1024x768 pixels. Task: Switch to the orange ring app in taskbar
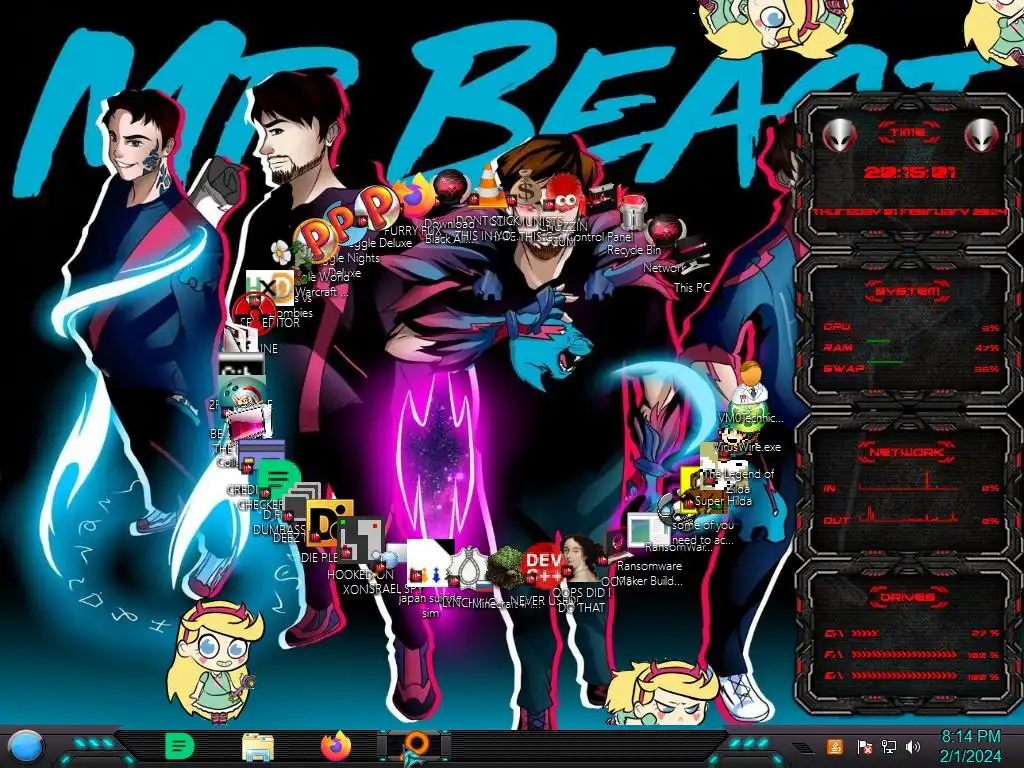[x=415, y=746]
